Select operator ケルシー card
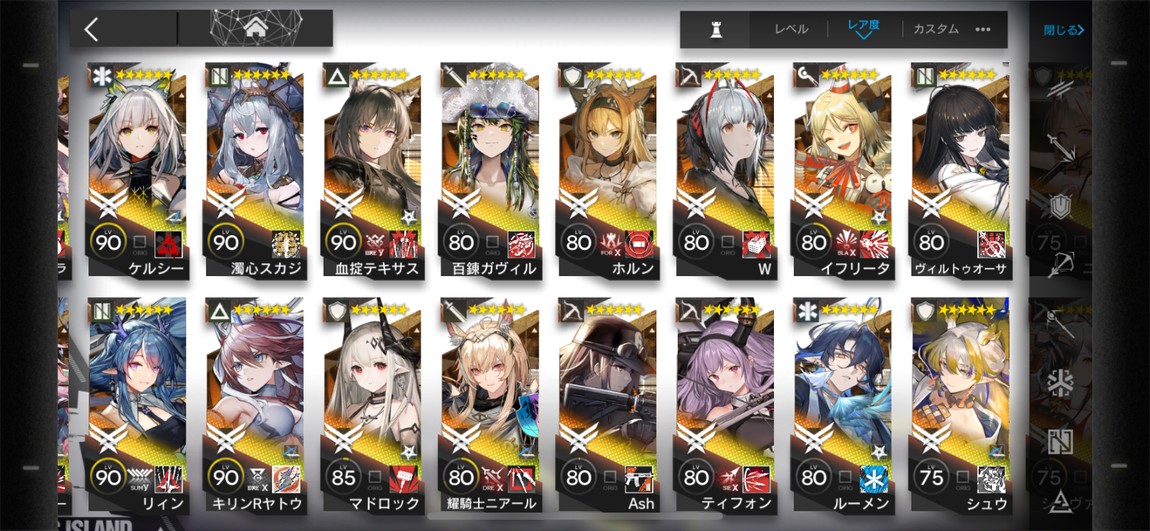1150x531 pixels. pos(136,172)
